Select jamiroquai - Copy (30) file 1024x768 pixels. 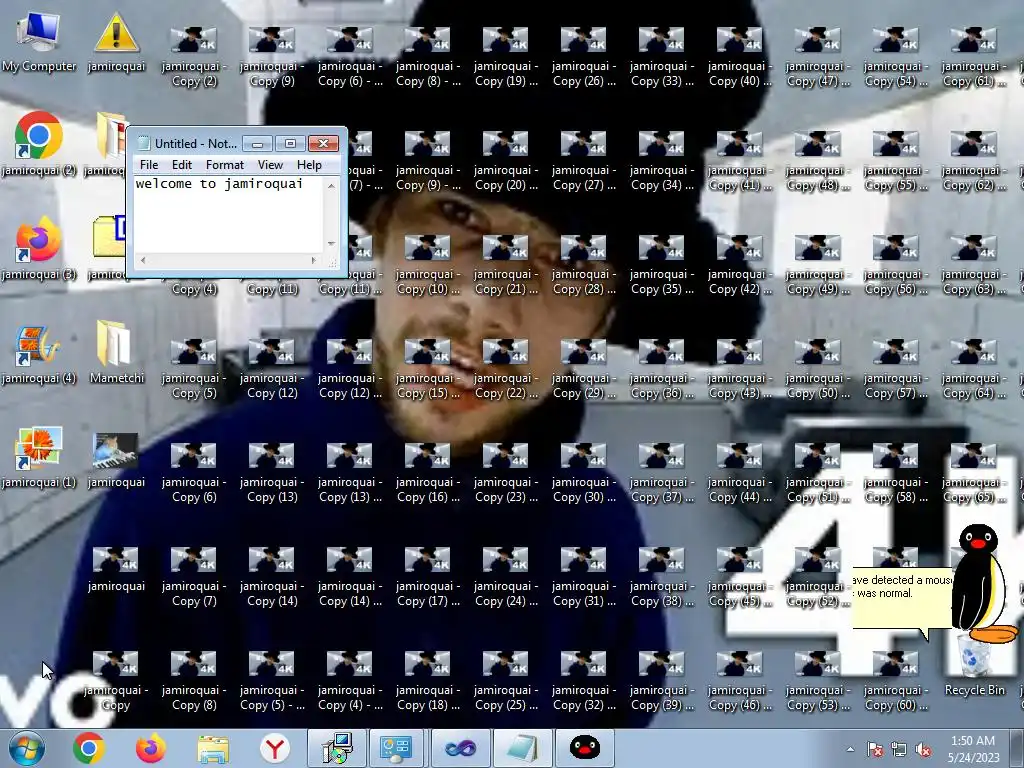tap(584, 473)
